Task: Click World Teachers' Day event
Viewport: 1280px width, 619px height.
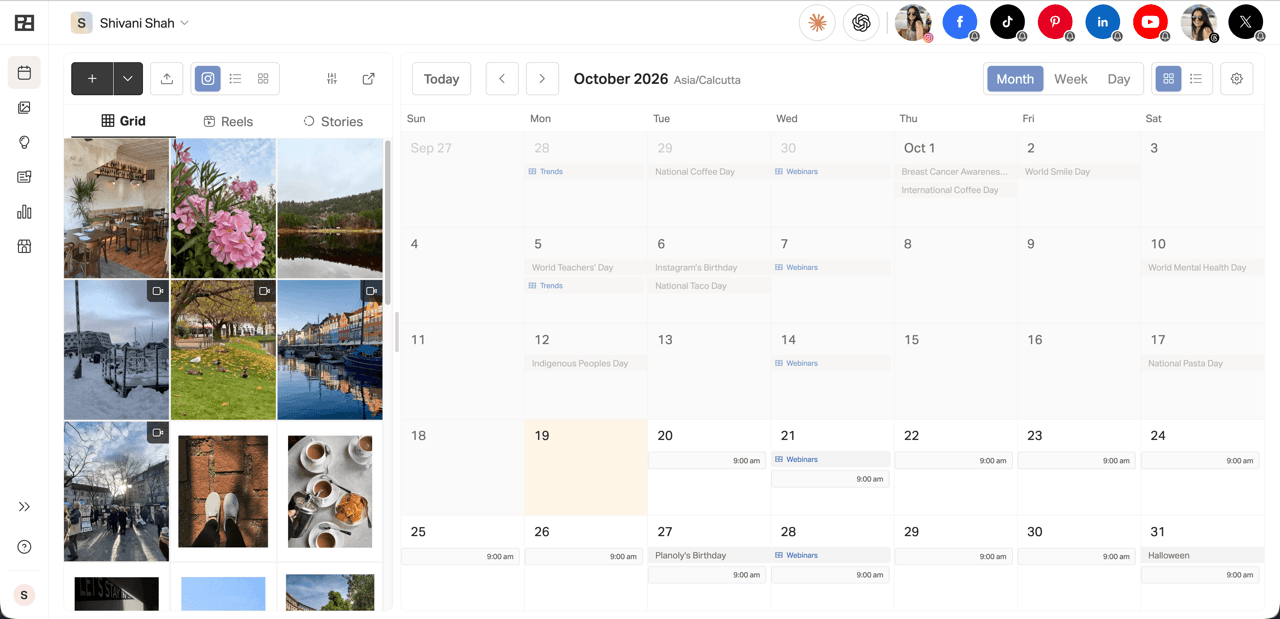Action: pyautogui.click(x=585, y=268)
